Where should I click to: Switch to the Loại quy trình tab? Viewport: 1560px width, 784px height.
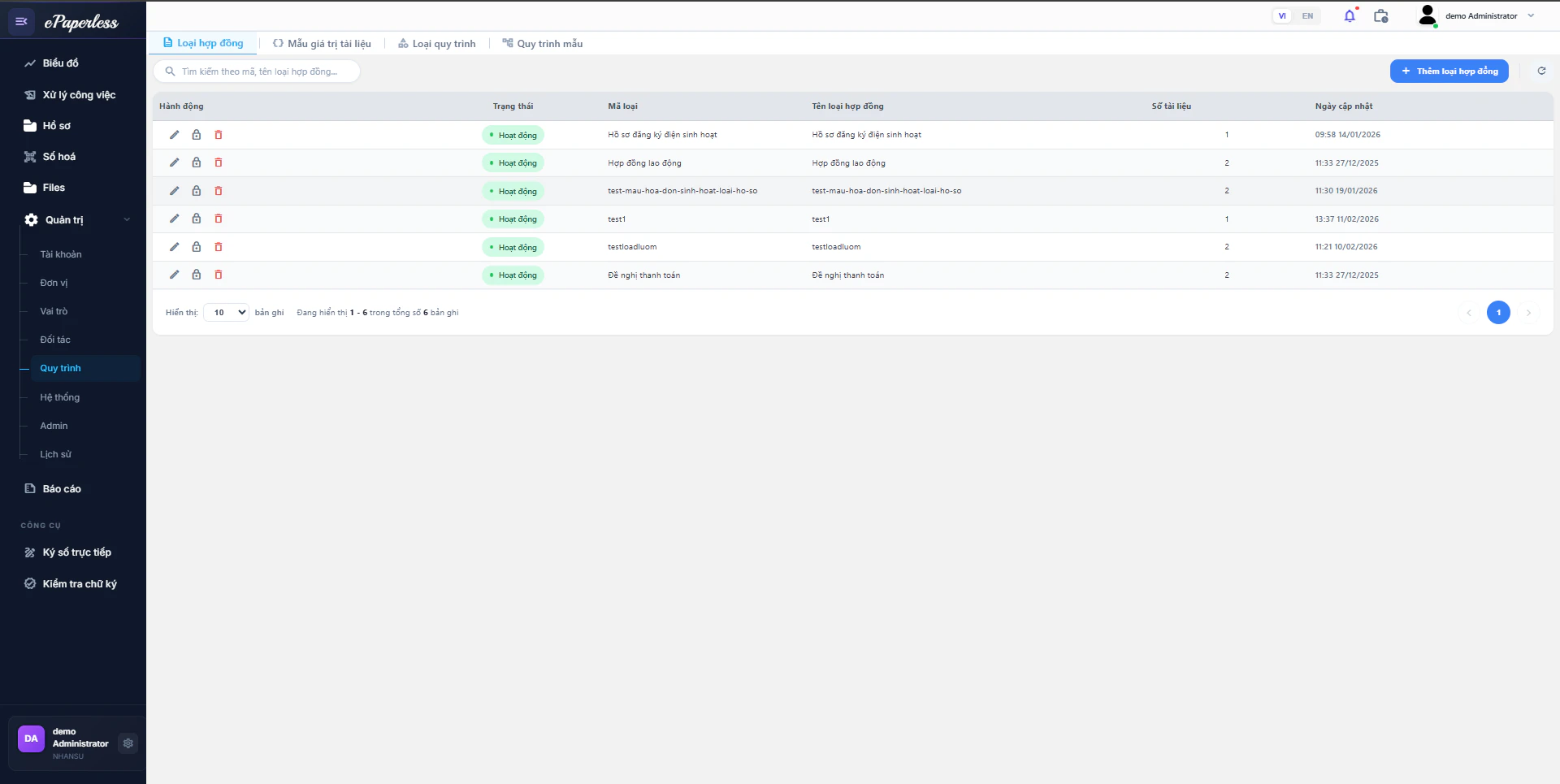436,43
